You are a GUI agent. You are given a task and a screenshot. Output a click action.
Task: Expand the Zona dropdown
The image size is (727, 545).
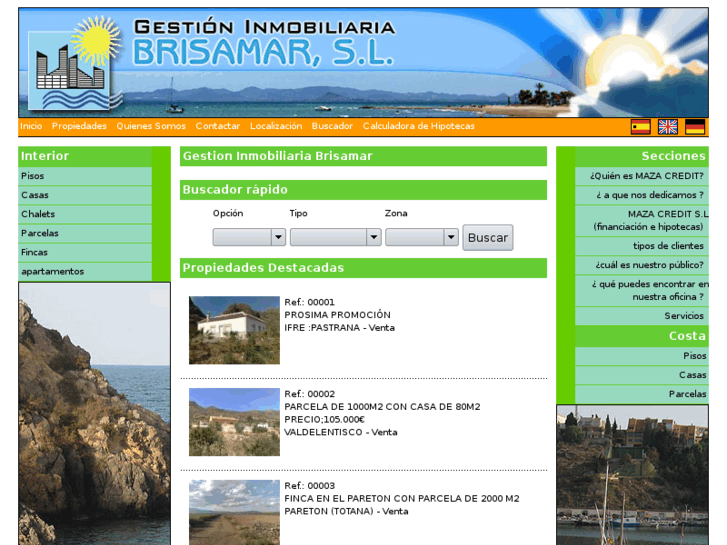click(x=421, y=237)
